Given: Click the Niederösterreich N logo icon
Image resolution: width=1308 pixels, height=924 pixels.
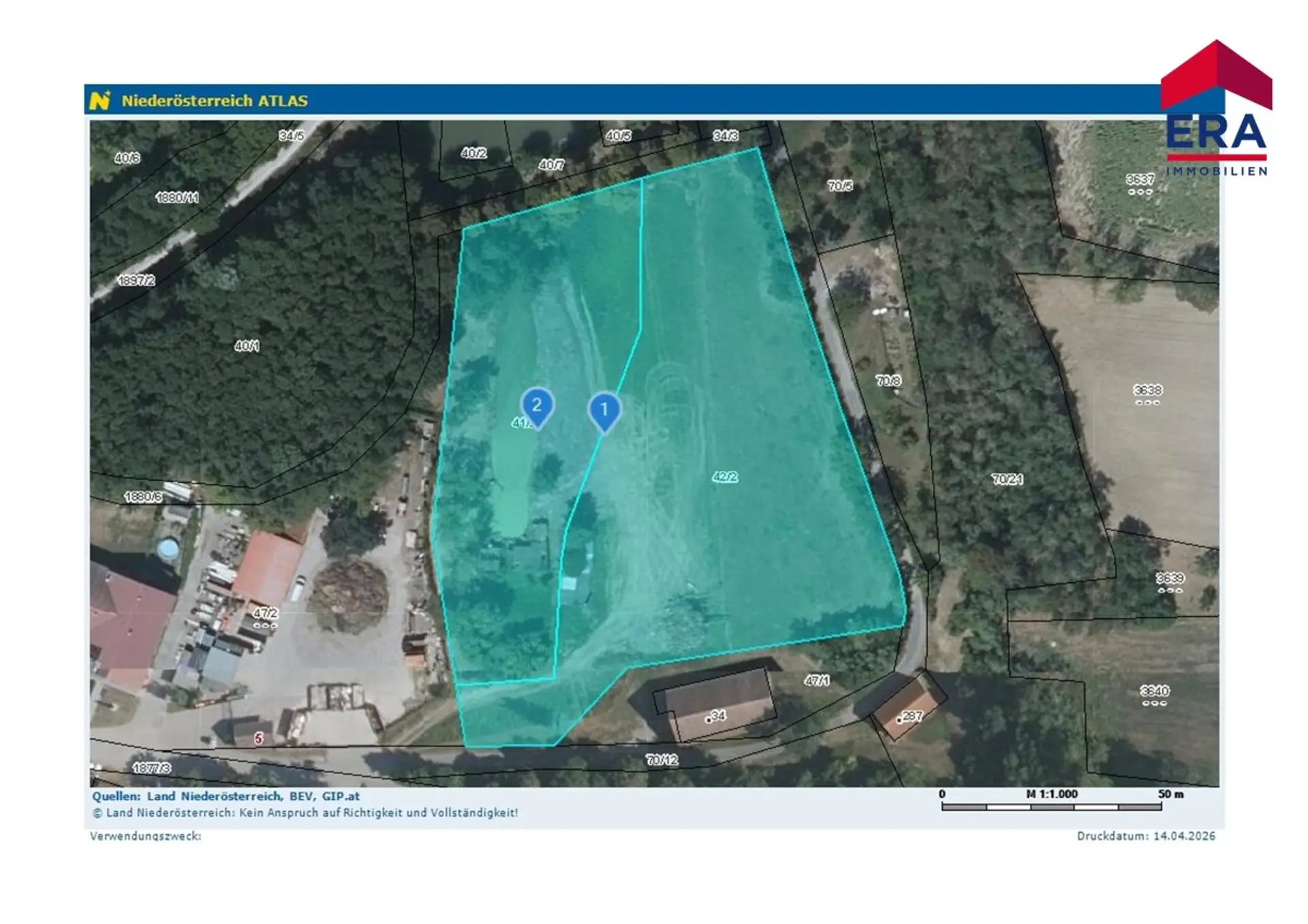Looking at the screenshot, I should (99, 100).
